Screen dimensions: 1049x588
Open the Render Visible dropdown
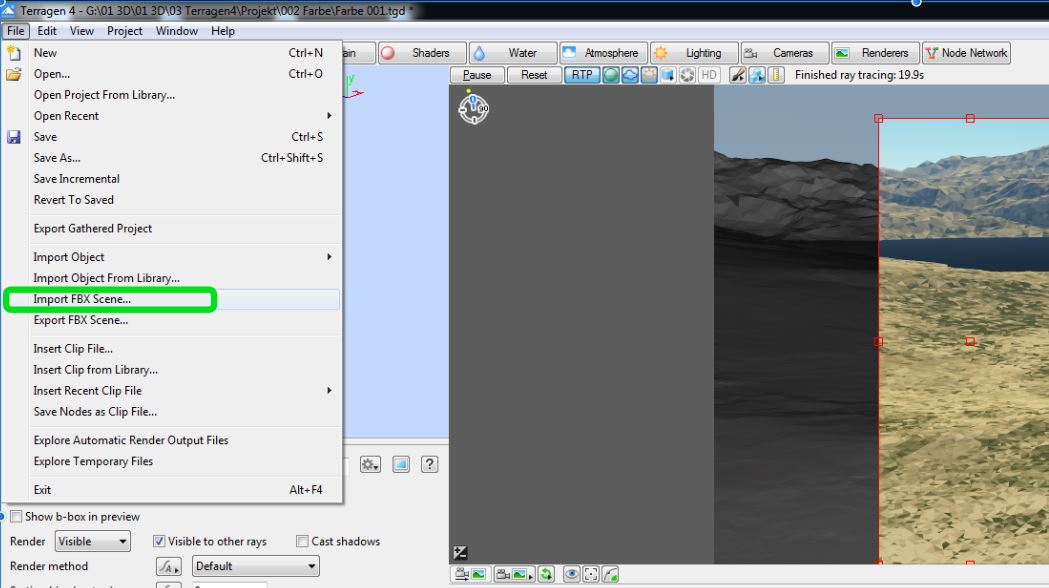tap(93, 541)
